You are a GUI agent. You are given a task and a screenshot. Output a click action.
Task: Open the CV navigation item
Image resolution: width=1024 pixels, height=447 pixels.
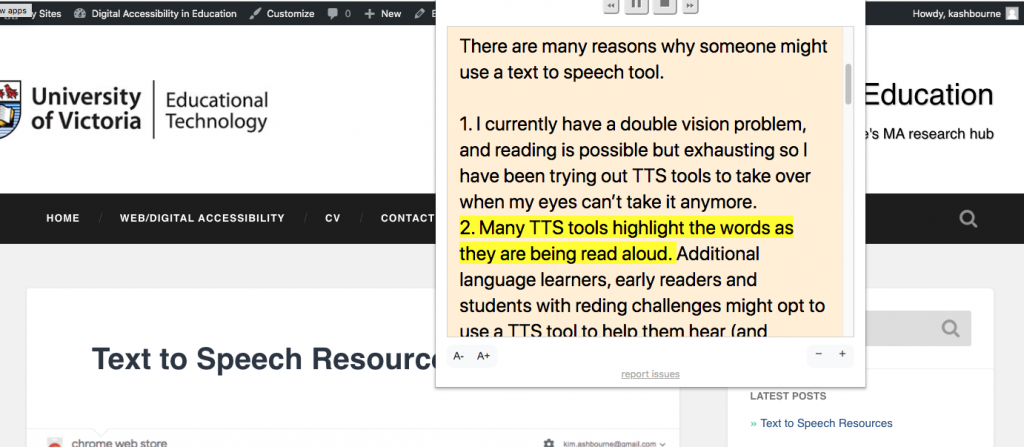tap(333, 218)
